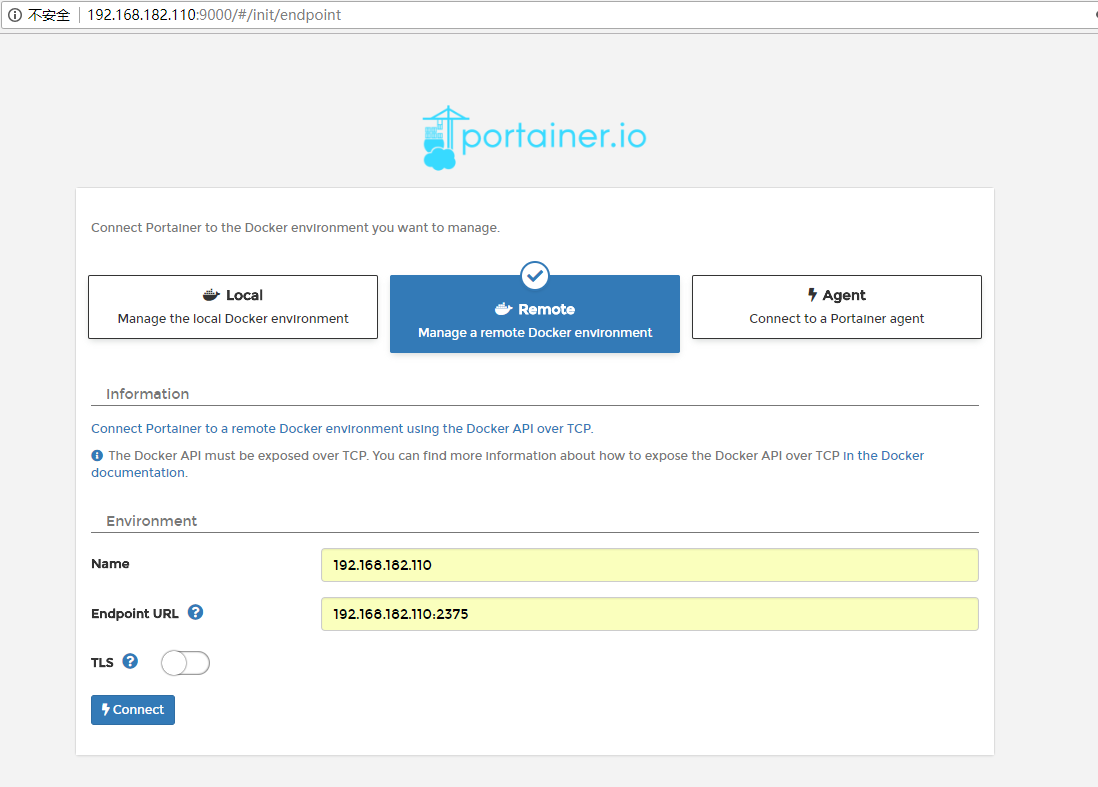
Task: Click the '不安全' security label
Action: [49, 15]
